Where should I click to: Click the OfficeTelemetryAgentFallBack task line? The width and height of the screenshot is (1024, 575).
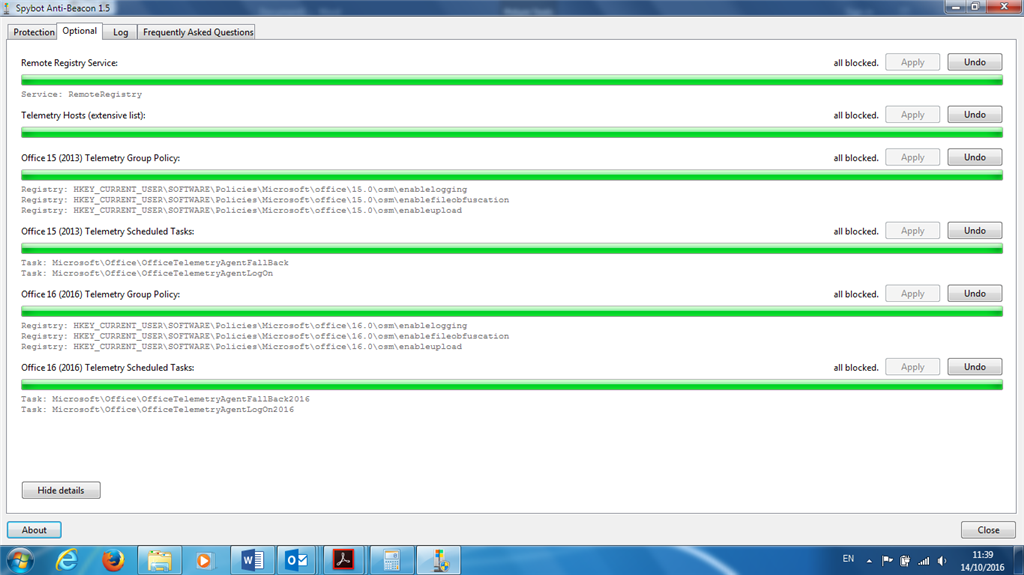[155, 263]
